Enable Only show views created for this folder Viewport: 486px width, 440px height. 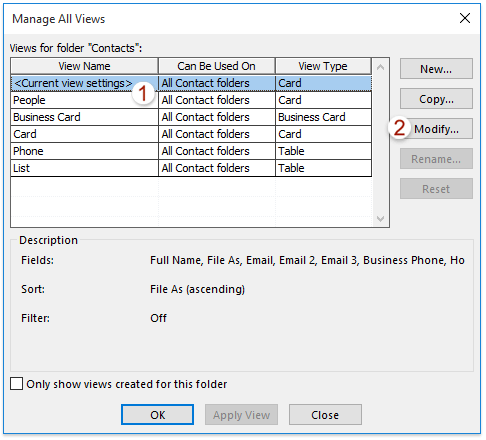[x=16, y=384]
